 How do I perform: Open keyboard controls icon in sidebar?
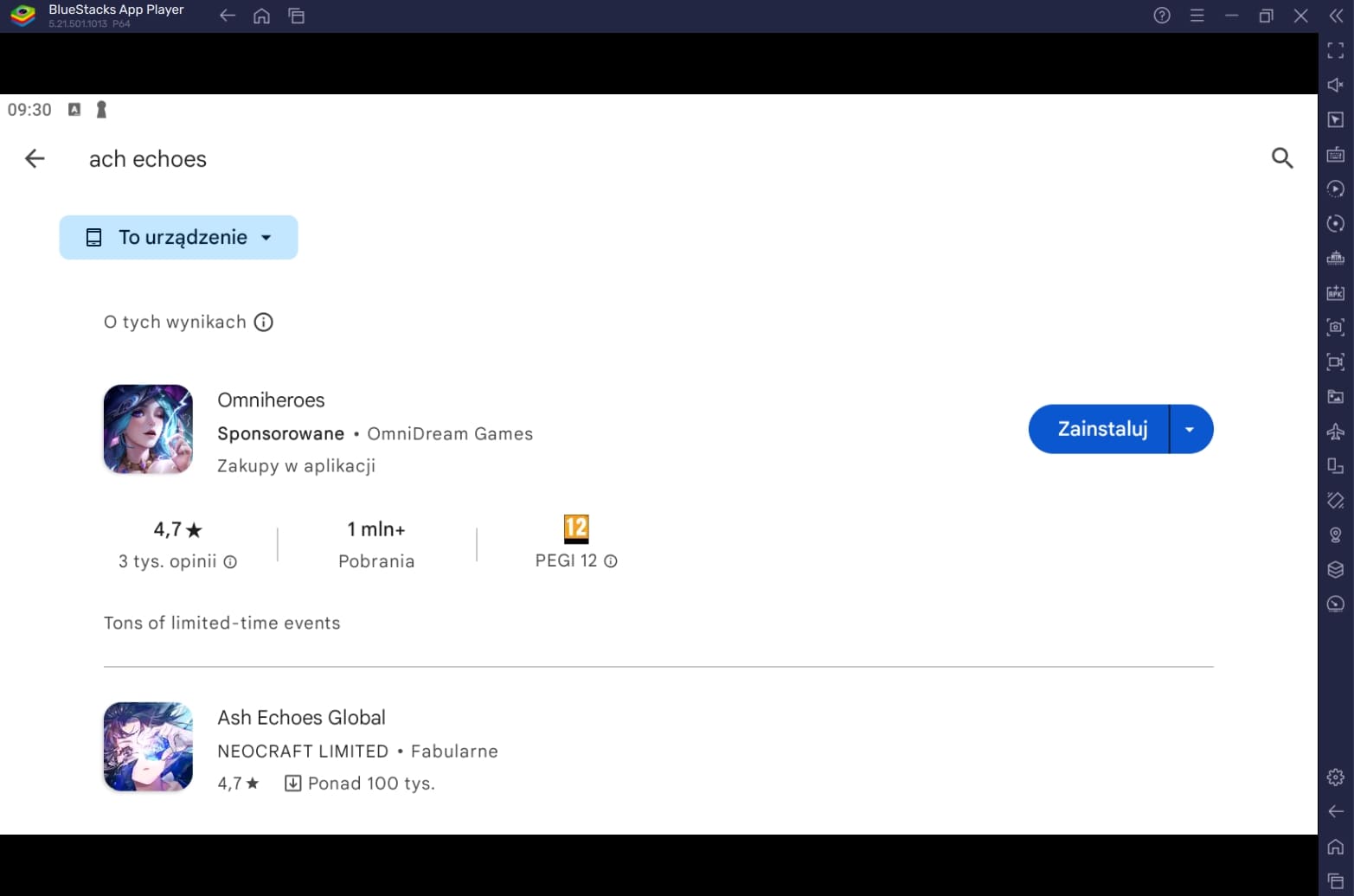1336,155
